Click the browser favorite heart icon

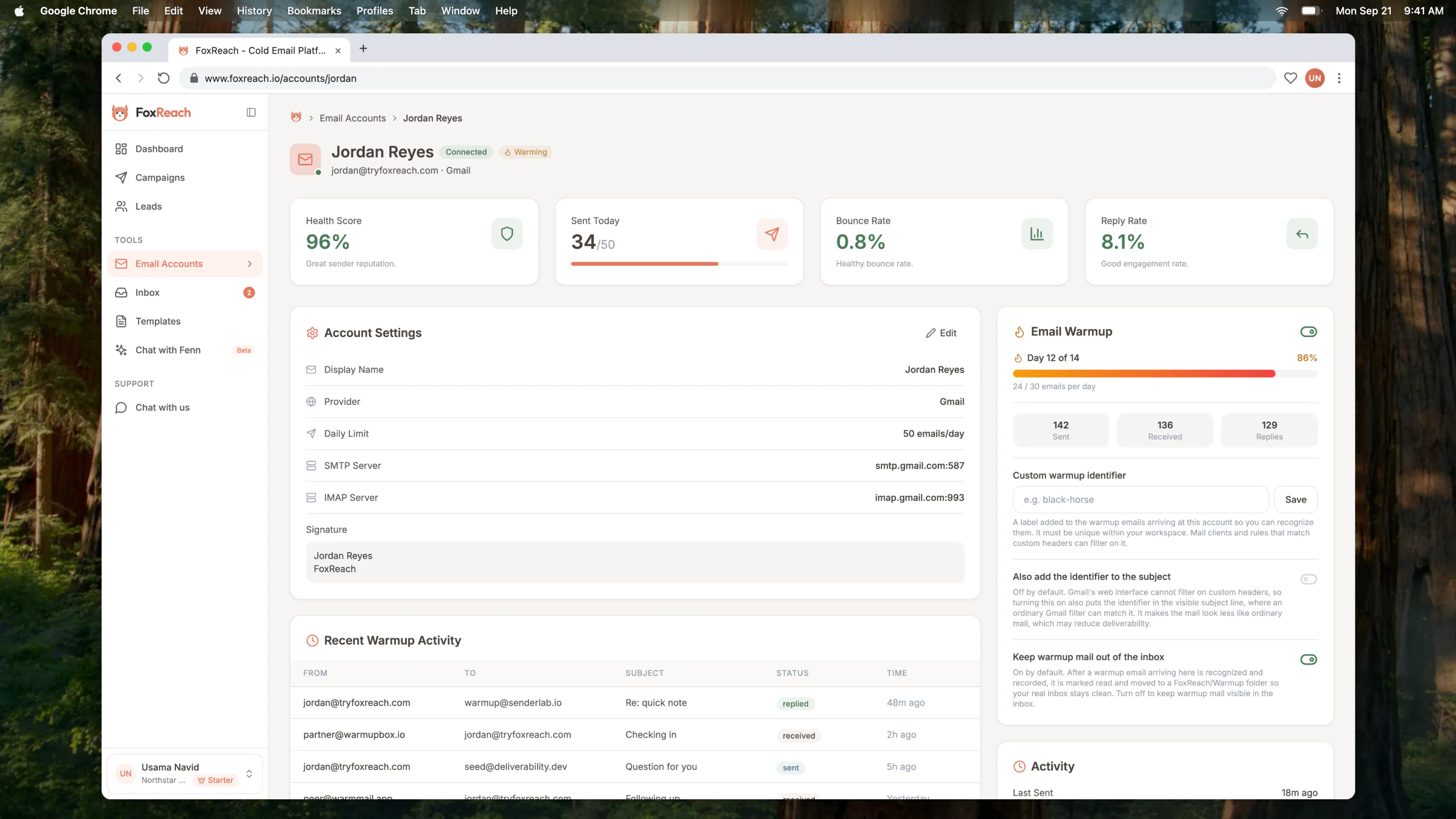click(1290, 78)
